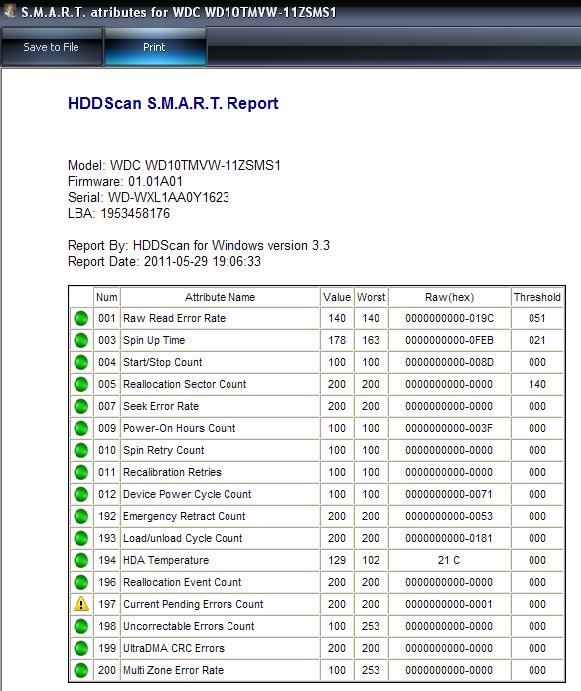581x691 pixels.
Task: Click the raw value 0000000000-0001
Action: (449, 604)
